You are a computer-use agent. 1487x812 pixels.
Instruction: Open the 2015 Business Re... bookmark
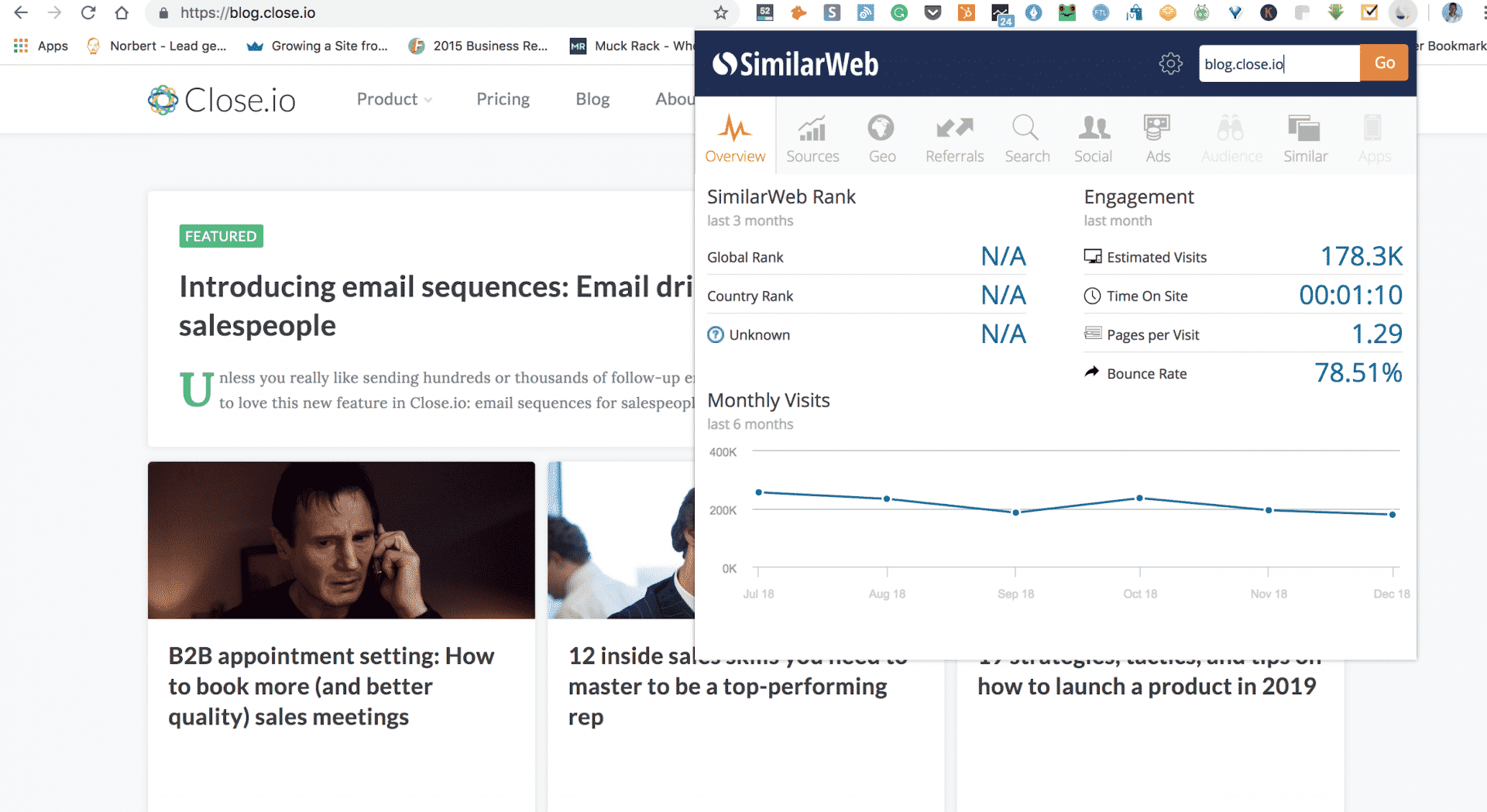(x=479, y=46)
